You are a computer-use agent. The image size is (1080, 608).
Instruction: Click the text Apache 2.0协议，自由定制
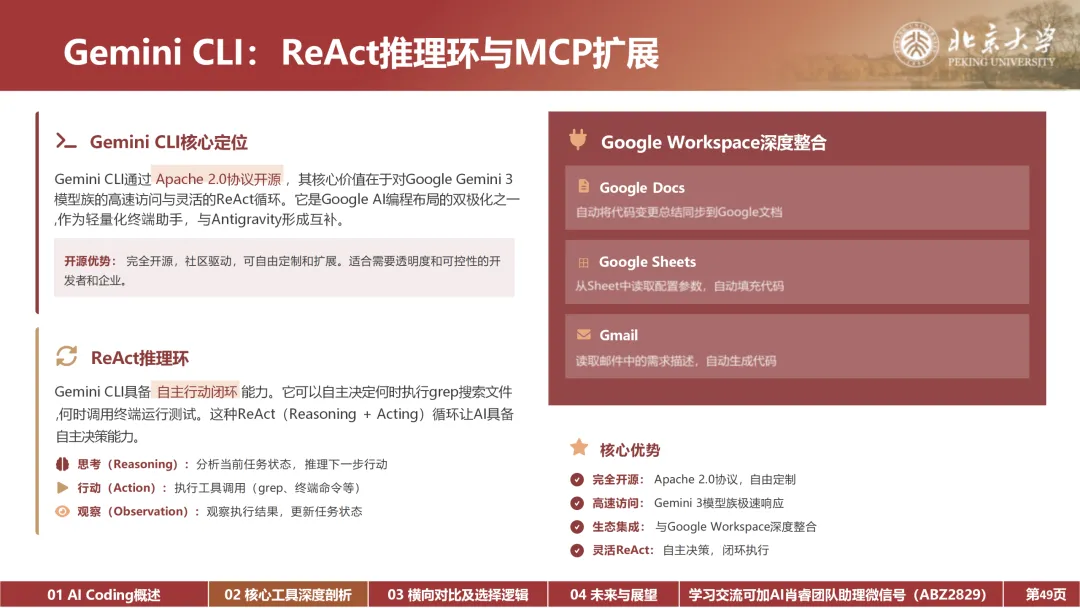click(725, 479)
